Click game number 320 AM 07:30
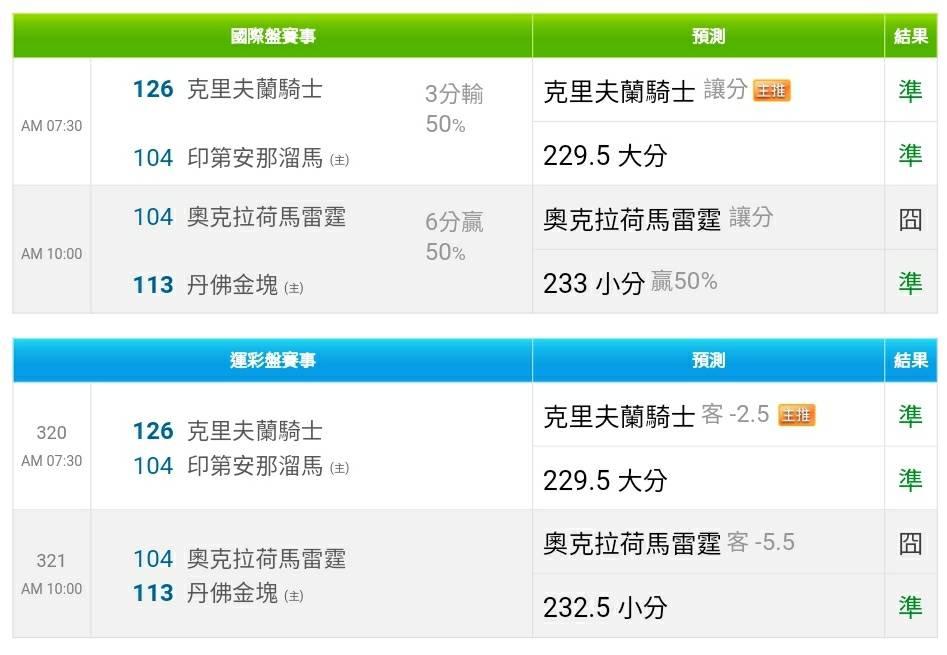This screenshot has height=655, width=947. tap(51, 446)
